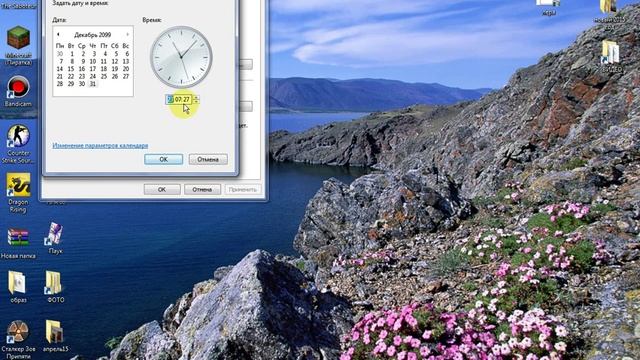This screenshot has height=360, width=640.
Task: Click OK in the background dialog
Action: pos(162,189)
